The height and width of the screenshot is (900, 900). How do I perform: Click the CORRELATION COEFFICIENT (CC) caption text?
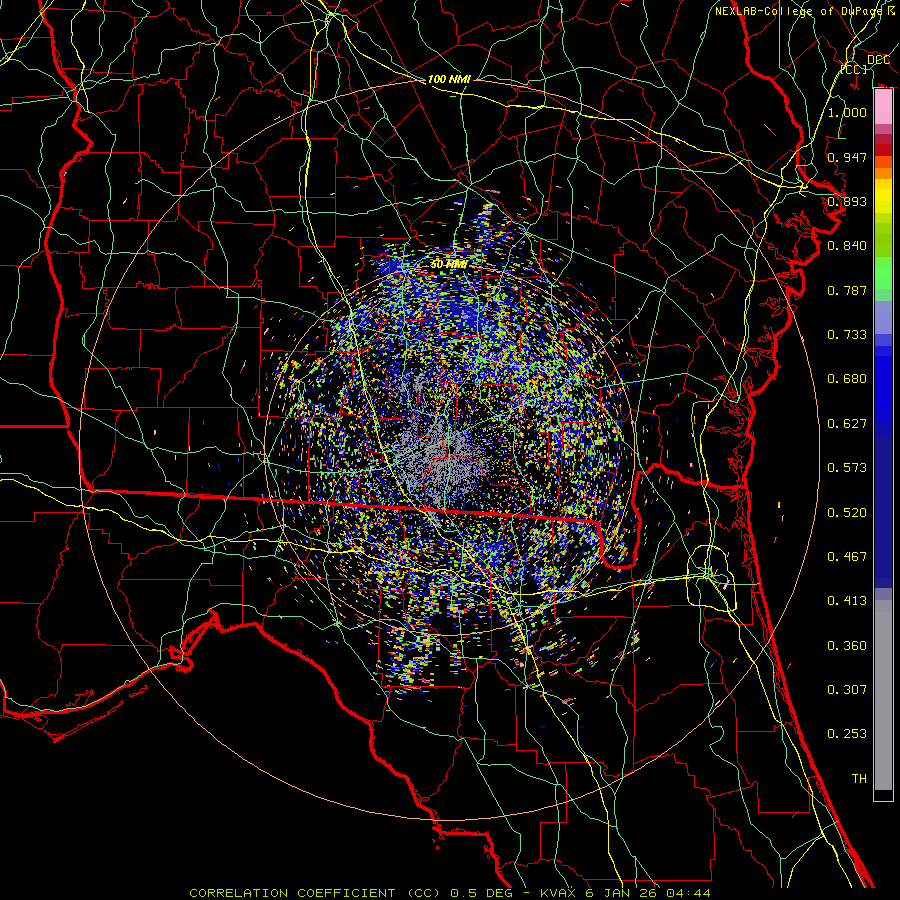coord(315,893)
